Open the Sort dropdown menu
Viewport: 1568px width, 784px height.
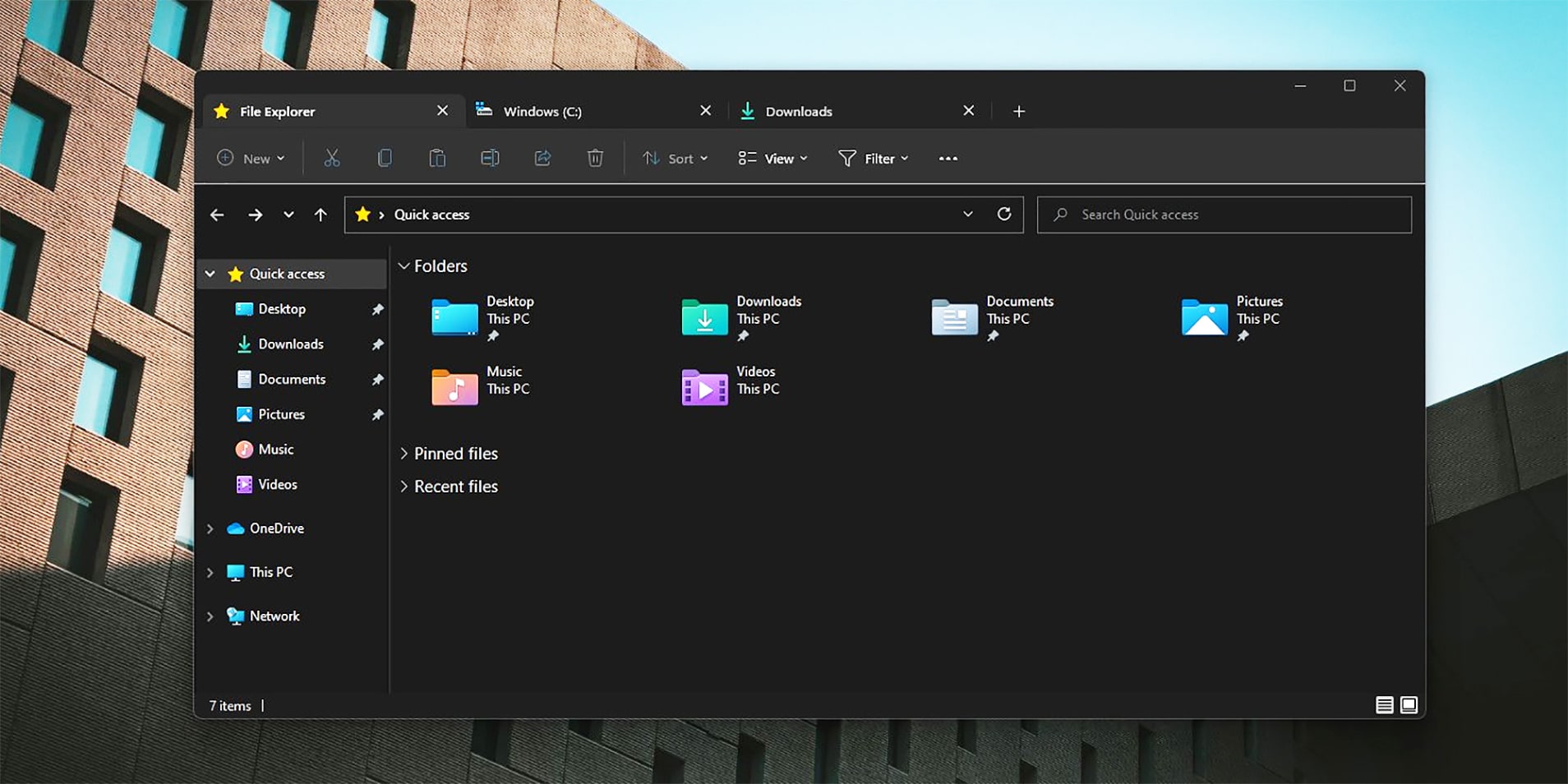pyautogui.click(x=675, y=159)
